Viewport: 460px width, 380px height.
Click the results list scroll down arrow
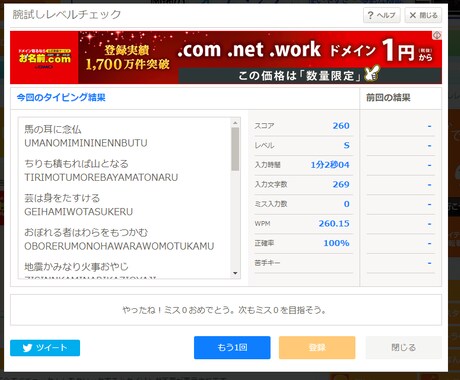[235, 273]
